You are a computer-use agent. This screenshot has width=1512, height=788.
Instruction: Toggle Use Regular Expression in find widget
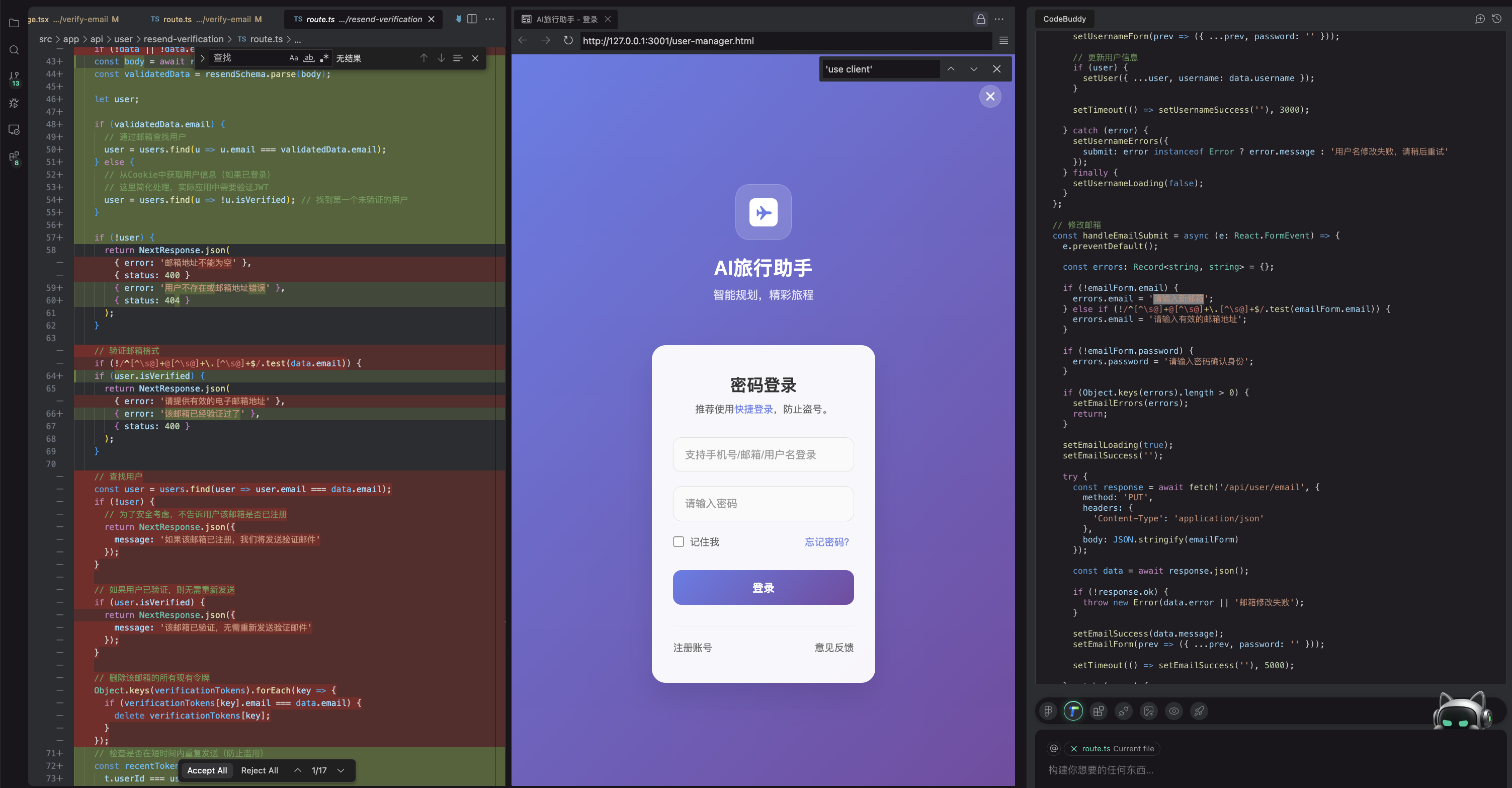324,58
